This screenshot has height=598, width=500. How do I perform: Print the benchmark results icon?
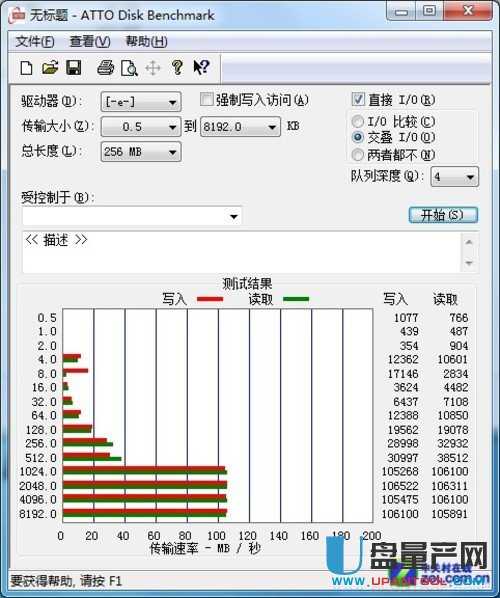click(105, 68)
